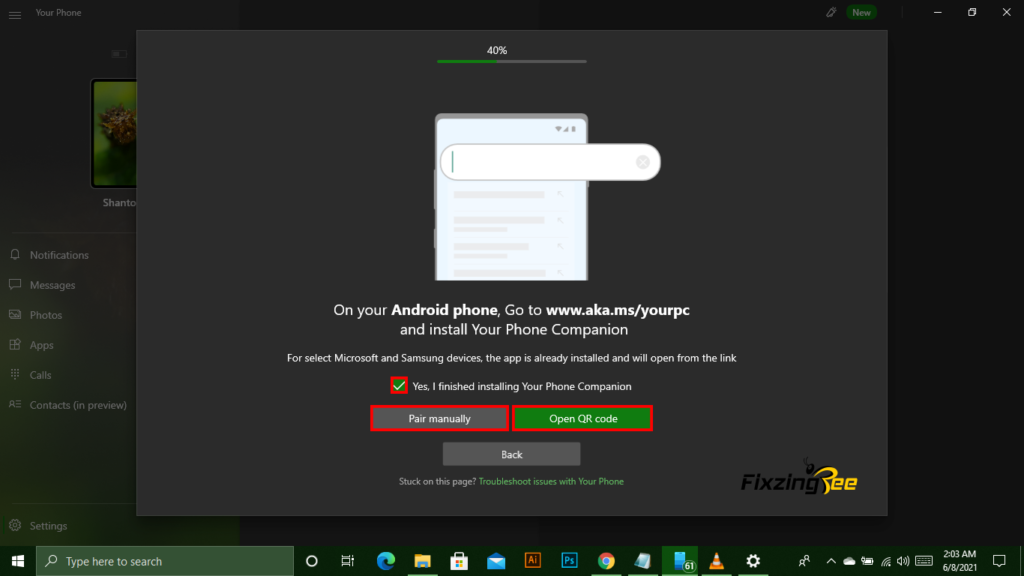Open Adobe Illustrator from taskbar

pos(532,561)
